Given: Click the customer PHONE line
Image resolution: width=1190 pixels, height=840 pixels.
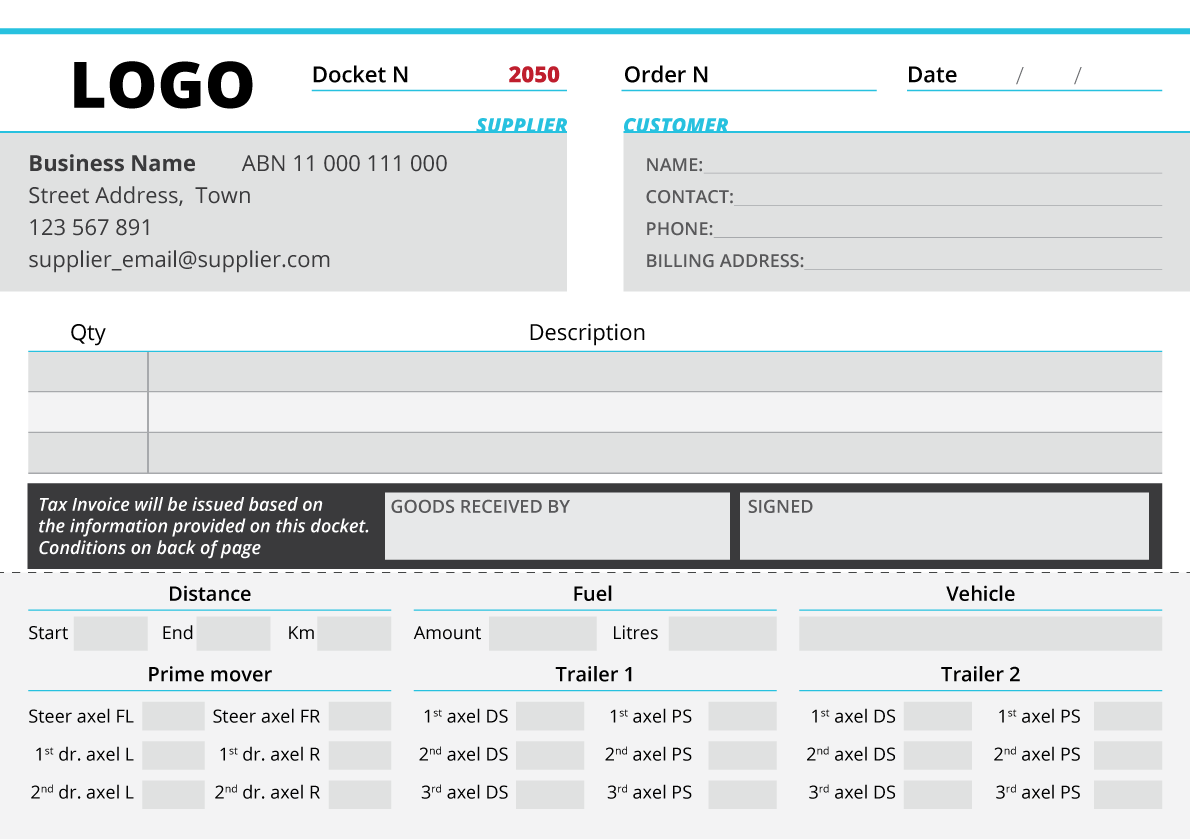Looking at the screenshot, I should click(x=937, y=228).
